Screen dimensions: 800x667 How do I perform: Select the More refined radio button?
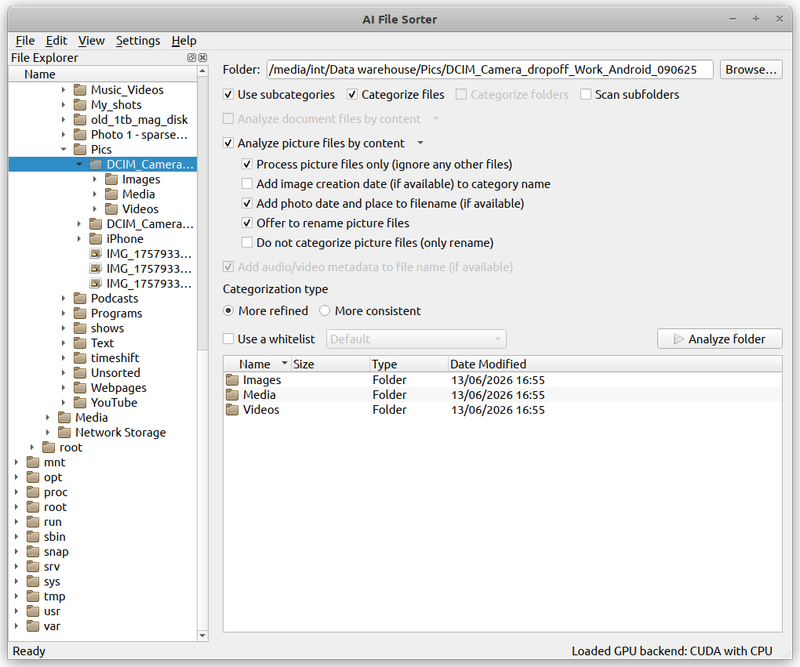pyautogui.click(x=229, y=310)
